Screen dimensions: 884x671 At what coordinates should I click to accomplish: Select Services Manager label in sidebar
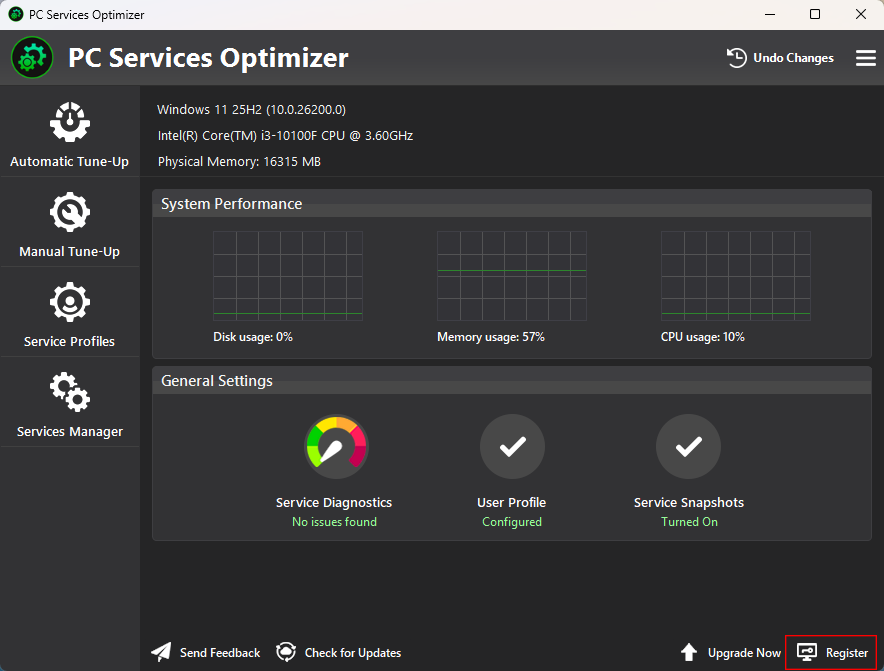click(x=69, y=431)
